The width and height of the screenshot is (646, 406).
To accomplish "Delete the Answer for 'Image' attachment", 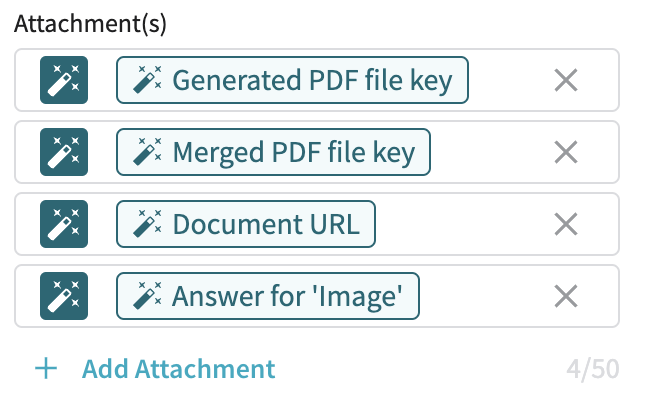I will pos(566,296).
